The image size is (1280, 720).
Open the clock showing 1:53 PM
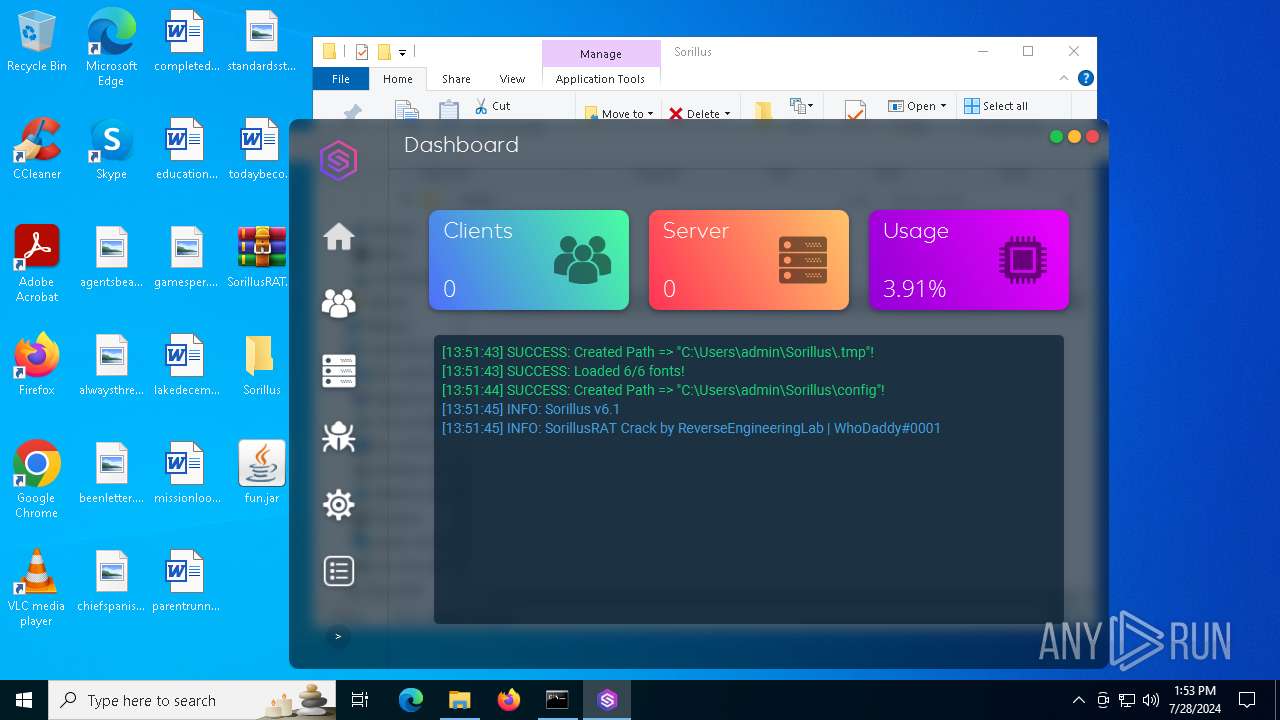pyautogui.click(x=1194, y=700)
